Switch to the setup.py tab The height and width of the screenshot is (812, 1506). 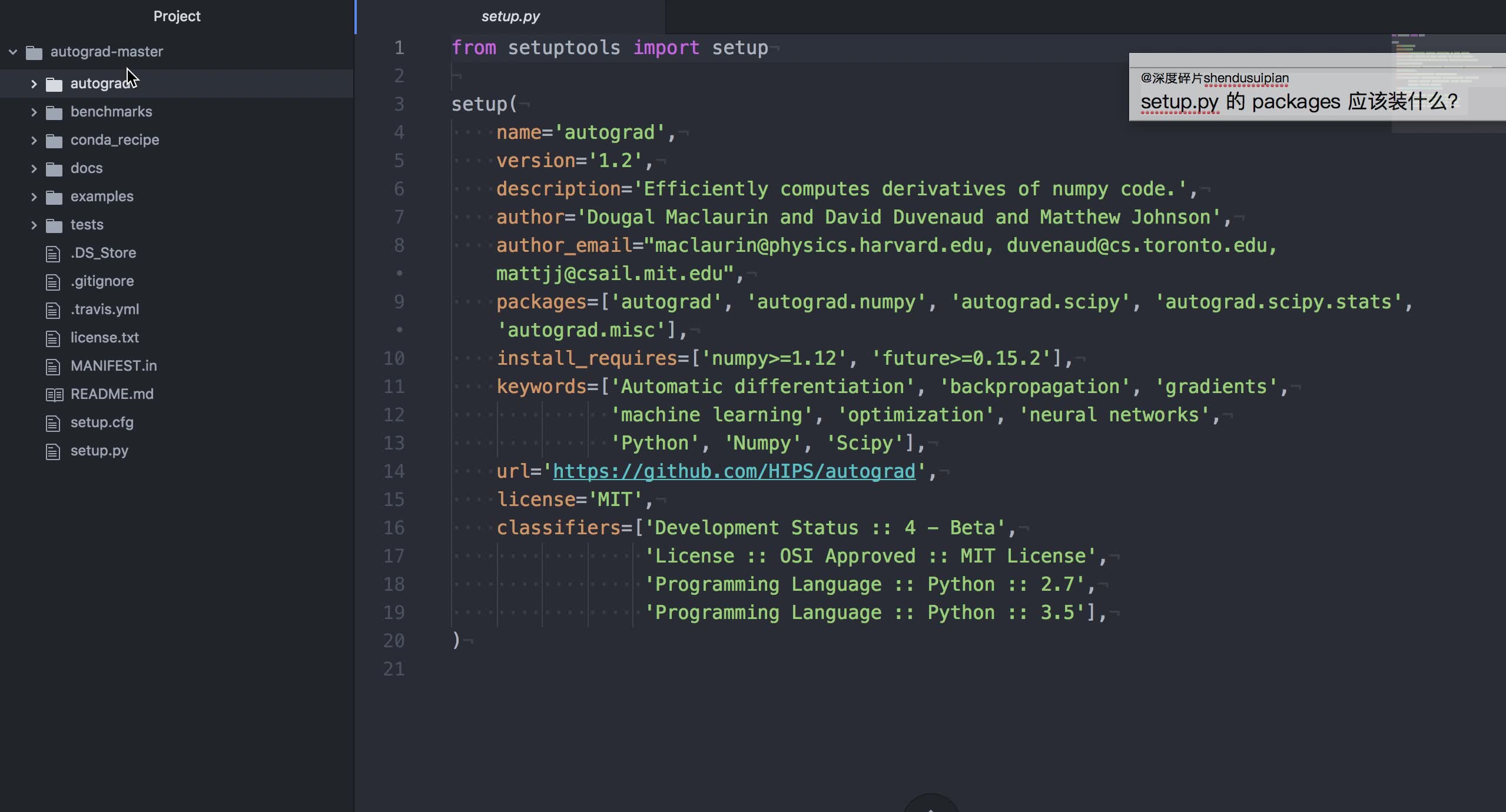click(510, 16)
